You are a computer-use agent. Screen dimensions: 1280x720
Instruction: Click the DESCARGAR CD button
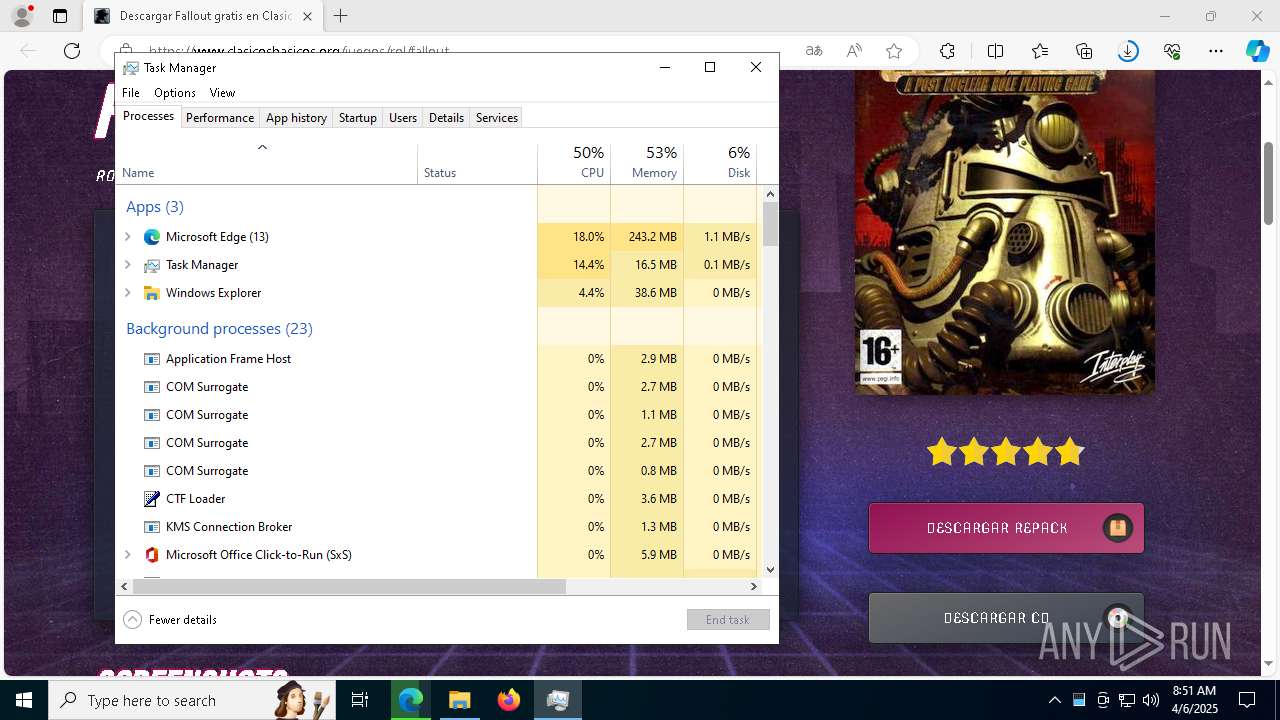pos(1006,618)
